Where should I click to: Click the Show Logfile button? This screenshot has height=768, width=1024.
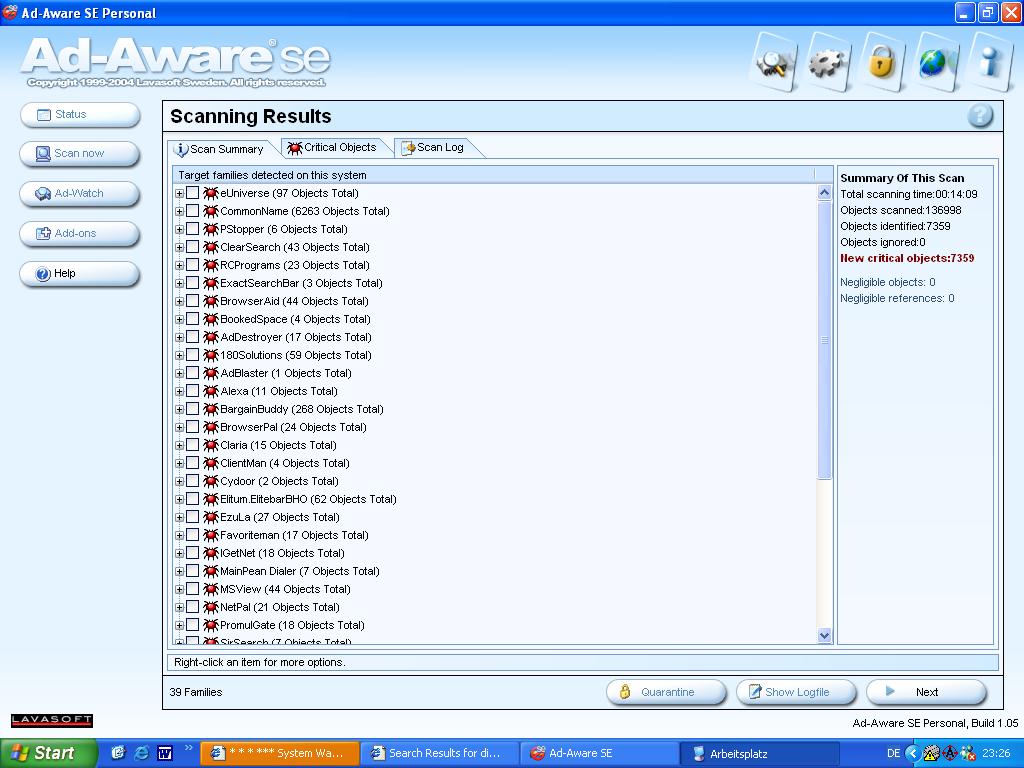click(x=796, y=692)
